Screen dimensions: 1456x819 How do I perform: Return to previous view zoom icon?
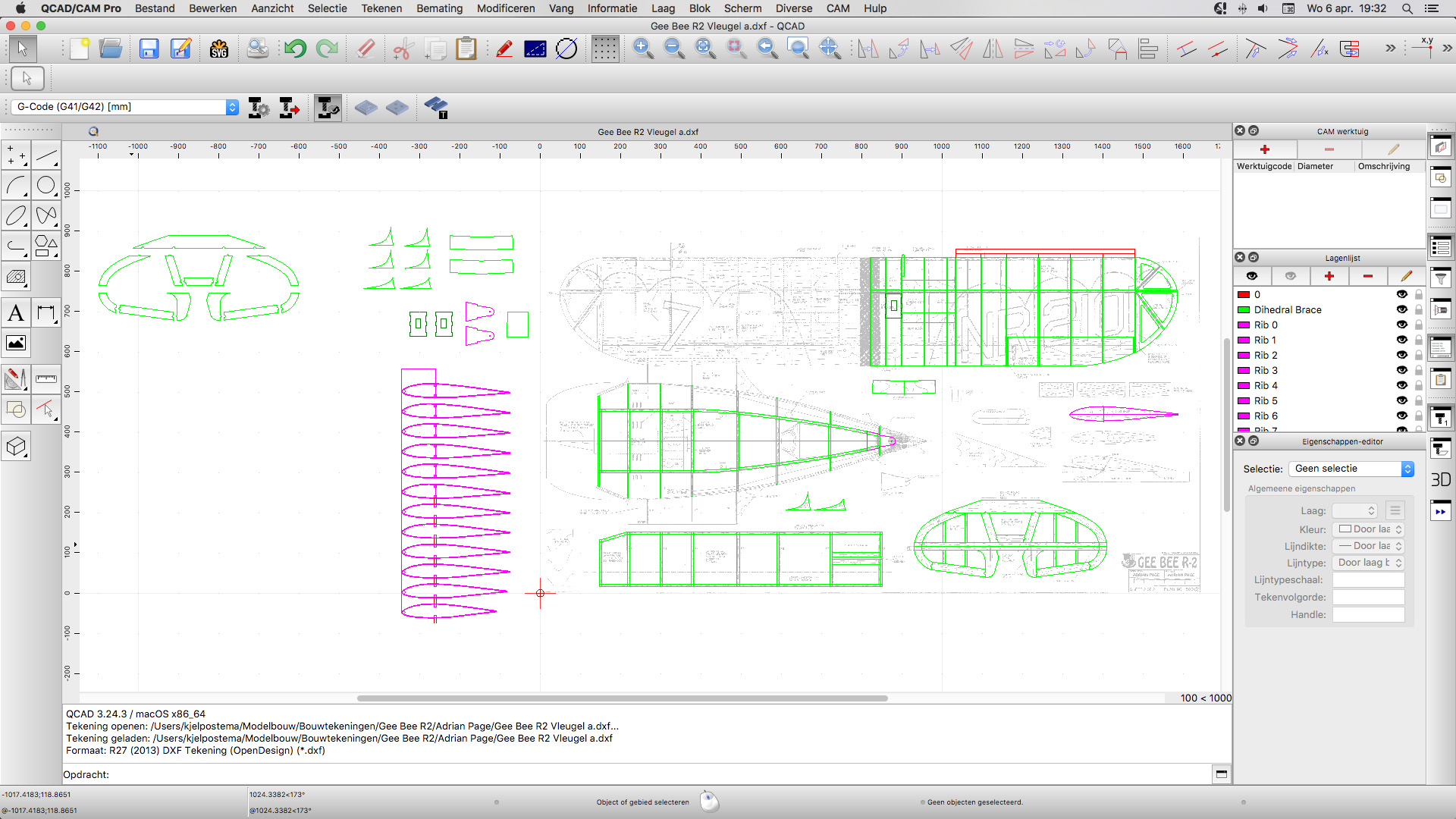[767, 49]
